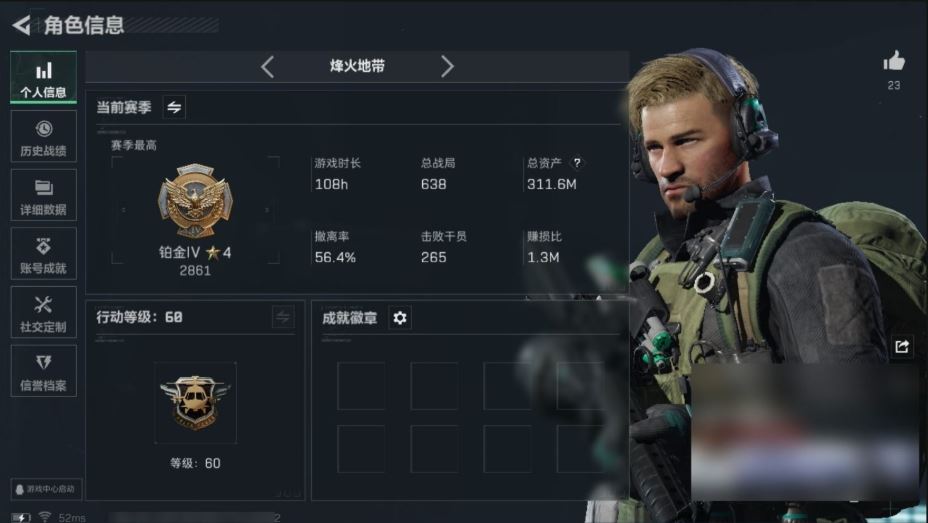The image size is (928, 523).
Task: Toggle the 行动等级 swap icon
Action: 283,317
